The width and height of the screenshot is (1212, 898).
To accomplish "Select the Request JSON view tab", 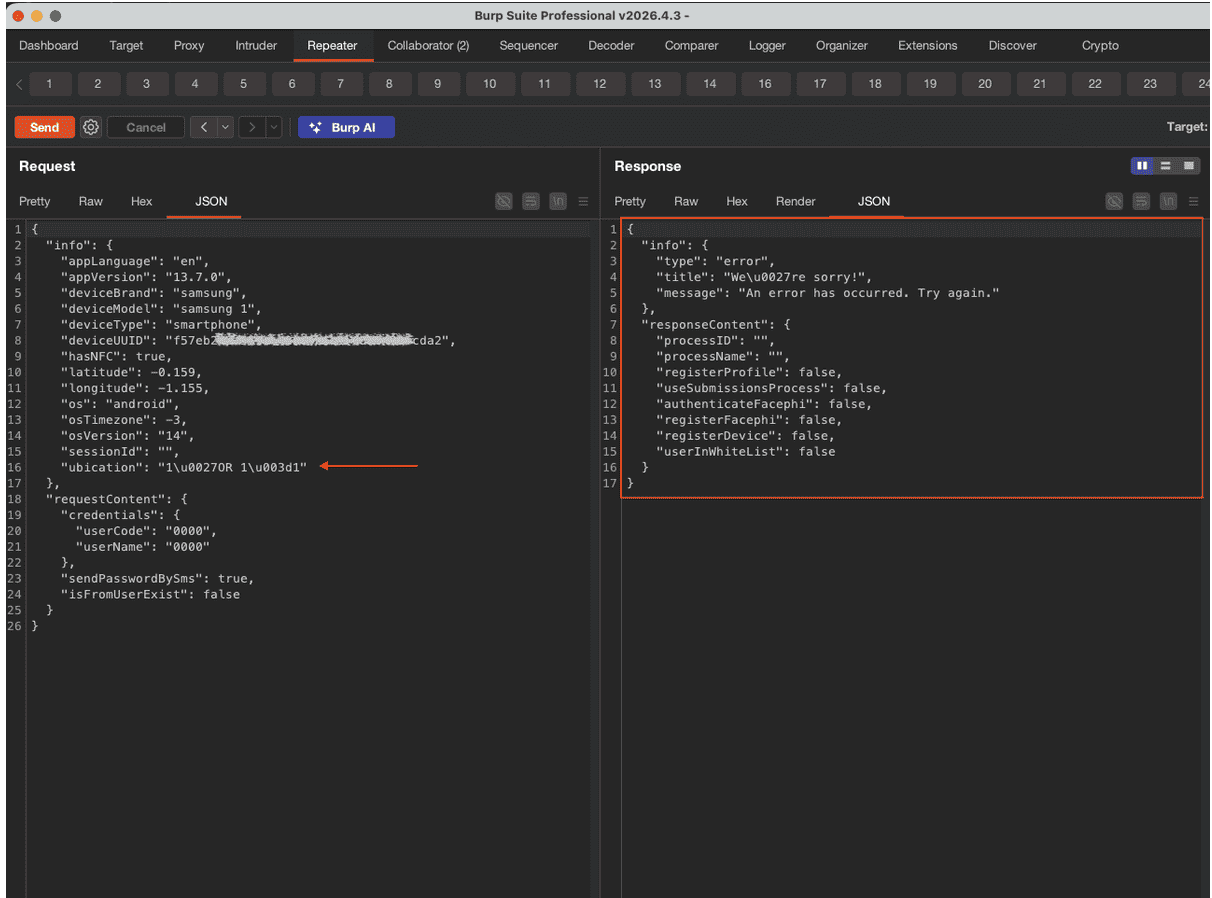I will [x=211, y=201].
